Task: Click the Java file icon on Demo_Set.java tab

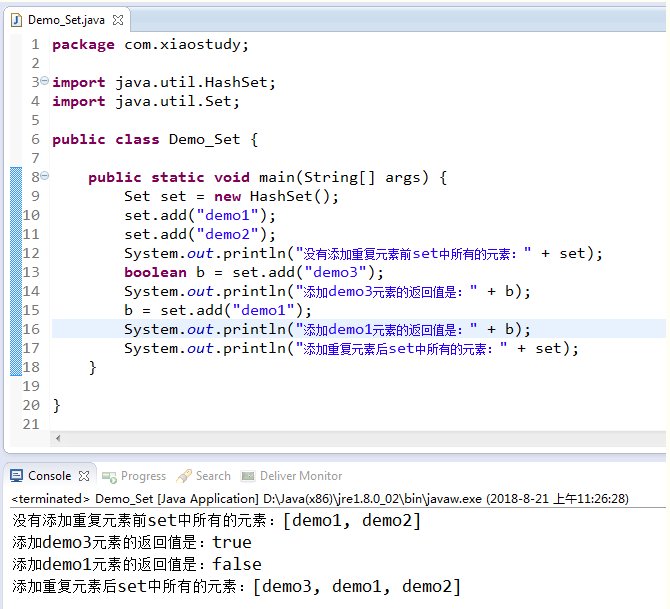Action: [x=16, y=20]
